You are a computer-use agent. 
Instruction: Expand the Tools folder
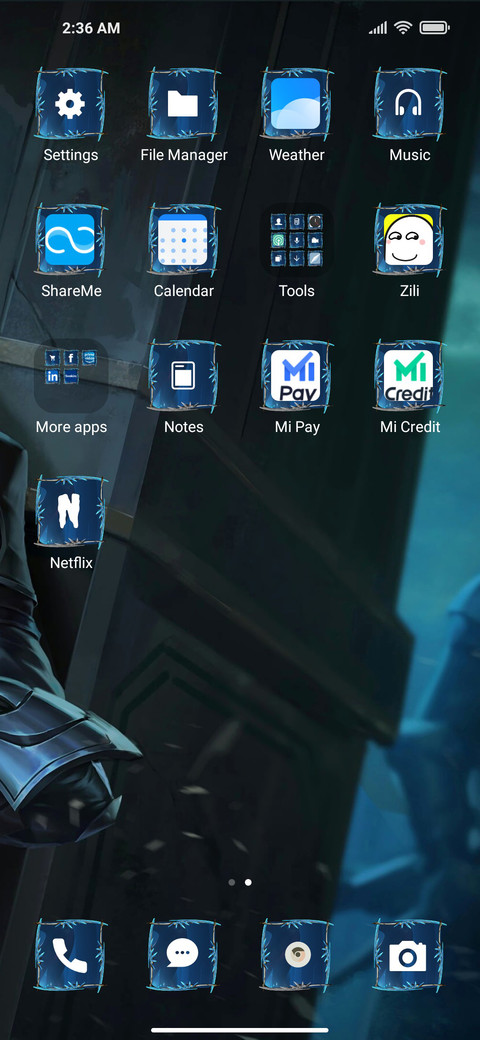(296, 240)
